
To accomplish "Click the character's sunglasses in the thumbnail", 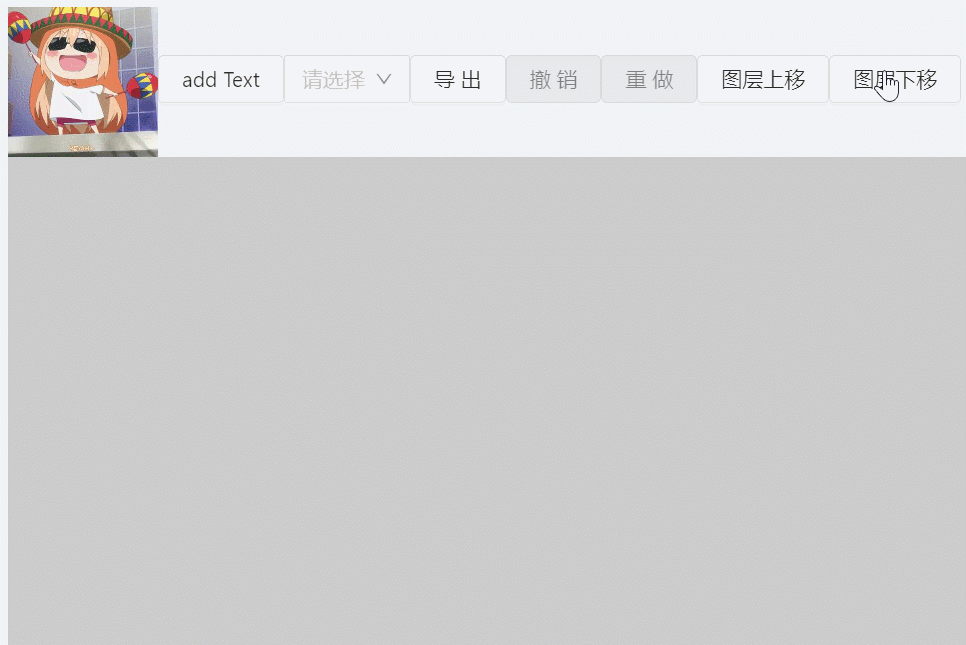I will (73, 44).
